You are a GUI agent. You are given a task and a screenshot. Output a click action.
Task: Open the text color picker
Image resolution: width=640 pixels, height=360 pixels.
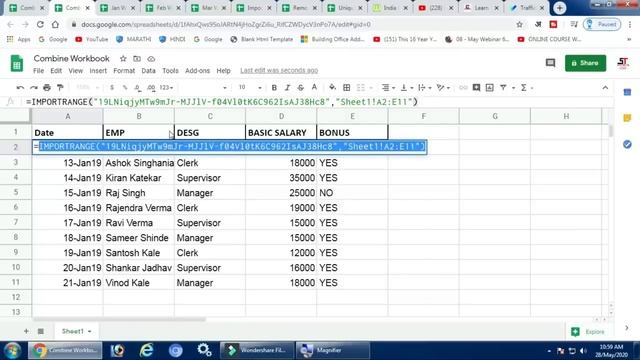tap(314, 87)
